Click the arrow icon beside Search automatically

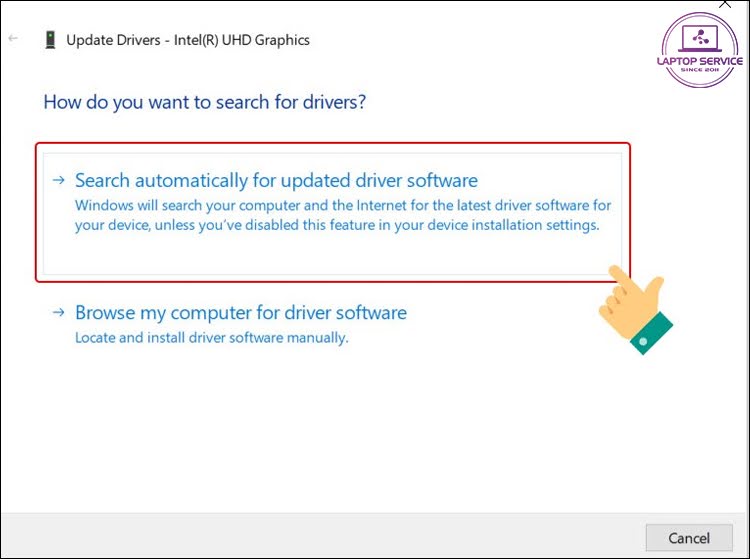tap(58, 180)
